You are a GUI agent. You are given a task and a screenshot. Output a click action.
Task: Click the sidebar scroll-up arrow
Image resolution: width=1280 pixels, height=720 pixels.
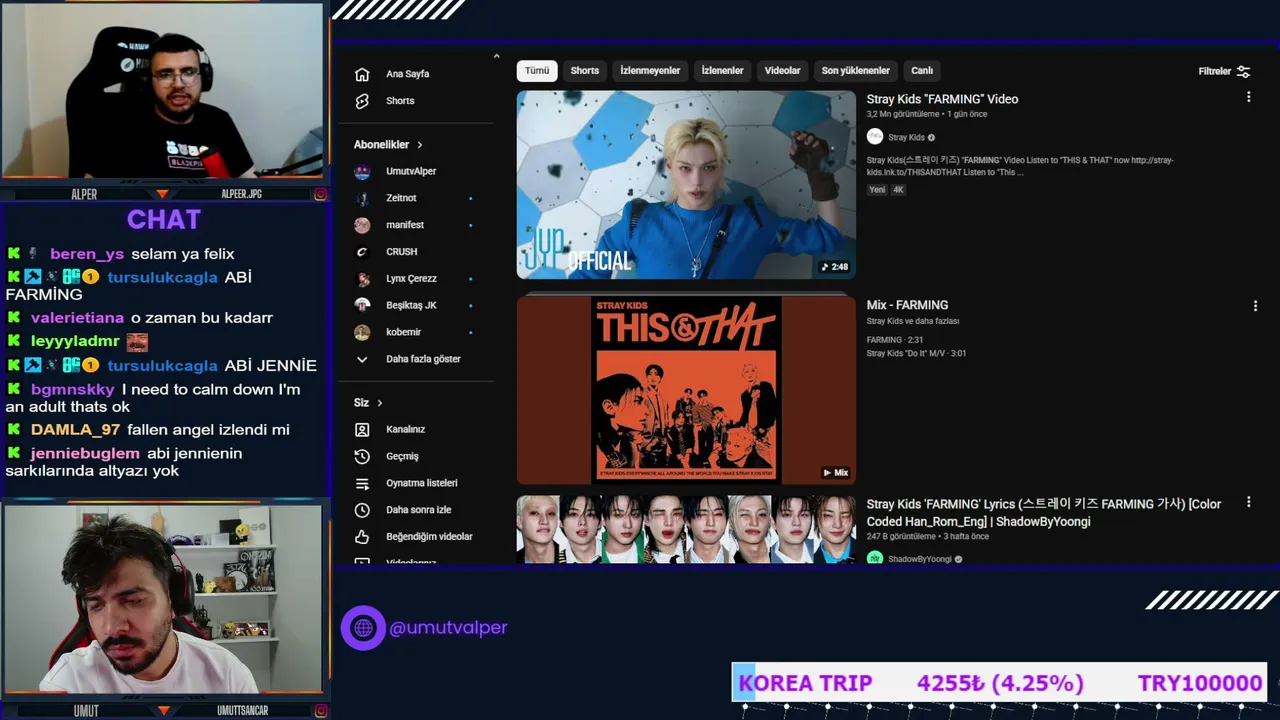coord(496,57)
